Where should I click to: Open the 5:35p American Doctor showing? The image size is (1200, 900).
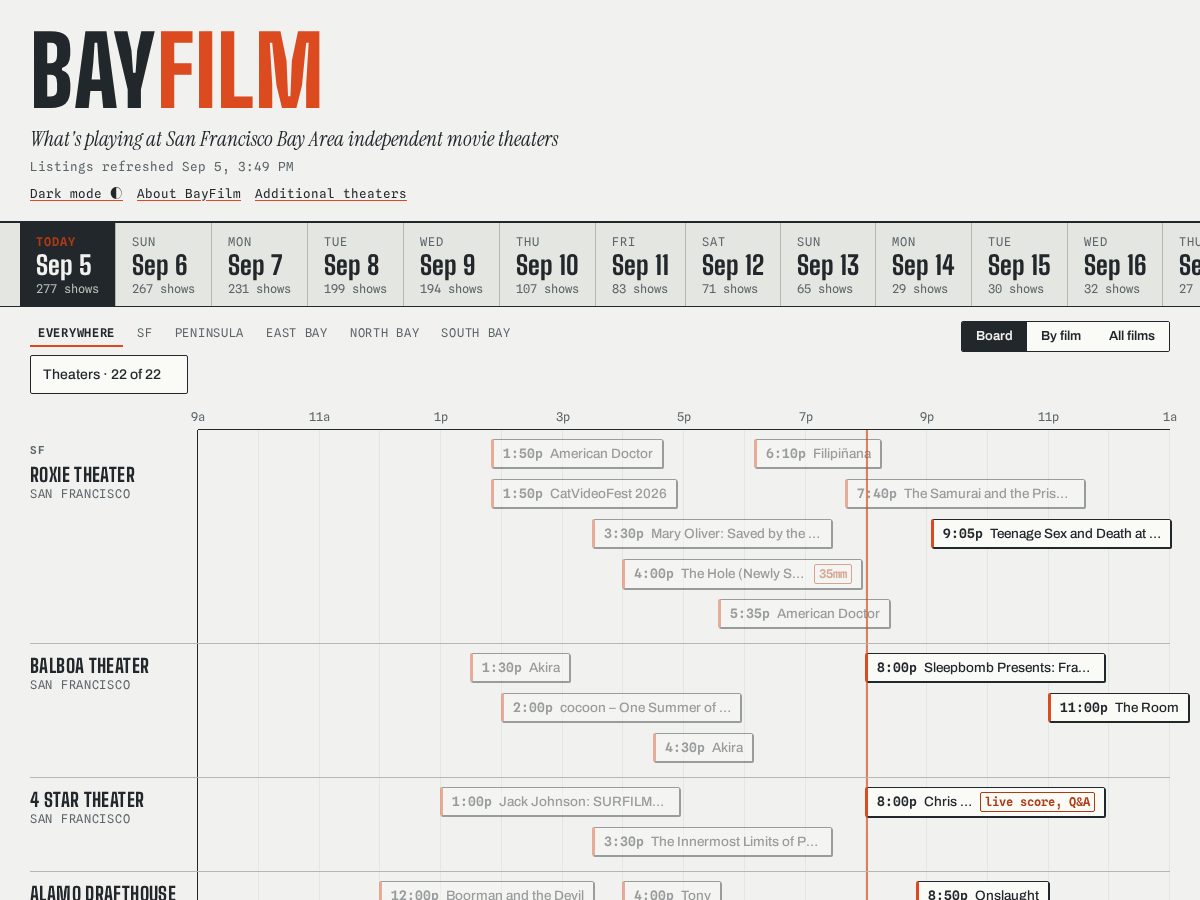click(x=804, y=614)
